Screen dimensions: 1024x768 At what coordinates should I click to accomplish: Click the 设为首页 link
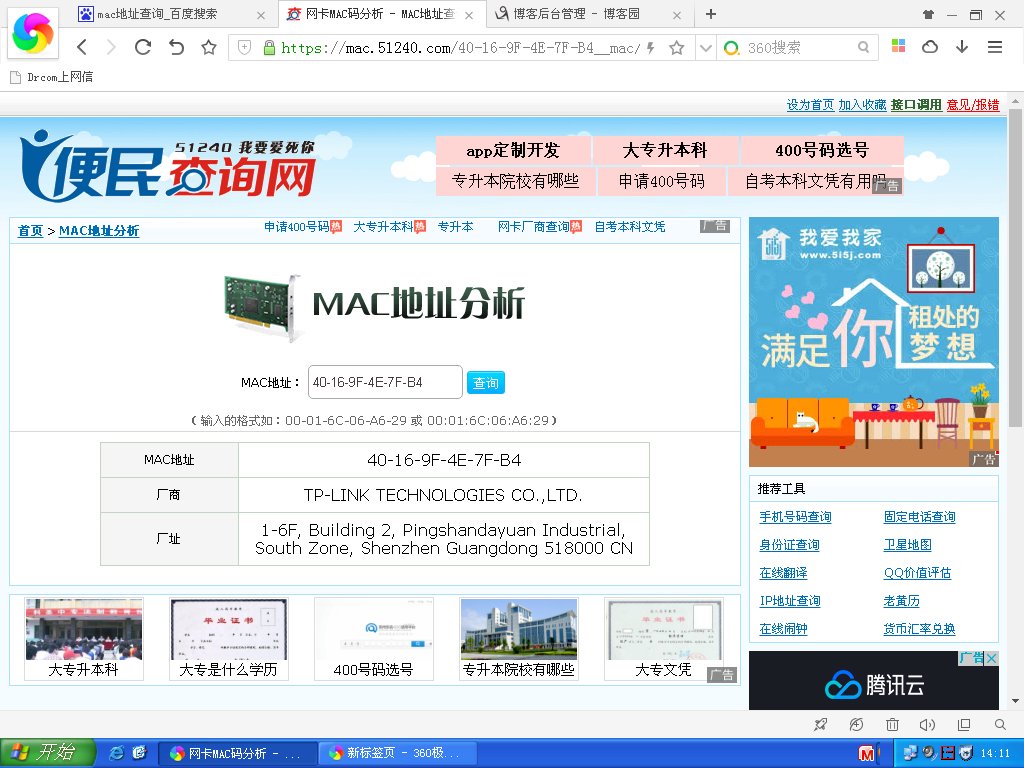810,104
